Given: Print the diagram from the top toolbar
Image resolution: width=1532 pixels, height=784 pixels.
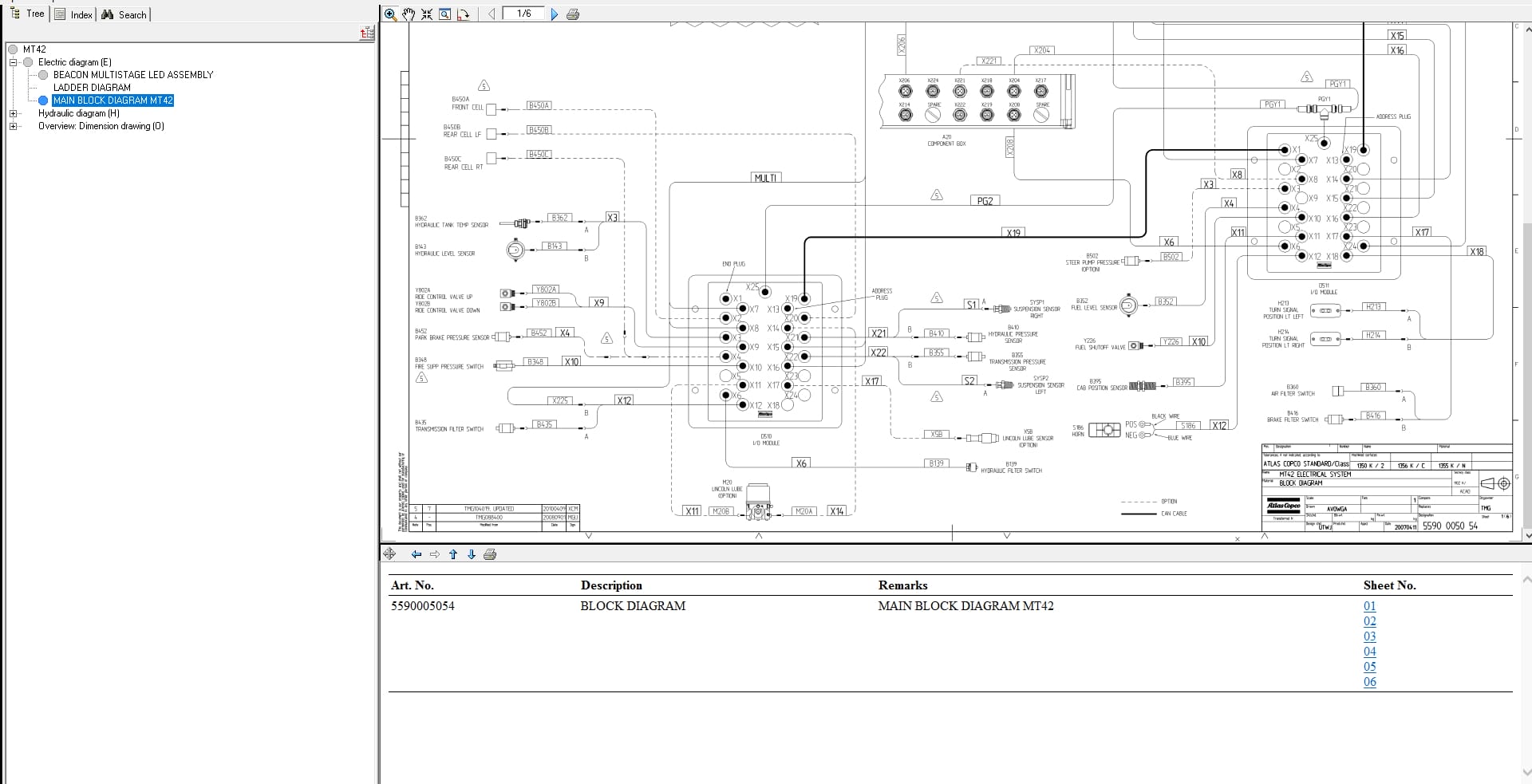Looking at the screenshot, I should pyautogui.click(x=572, y=14).
